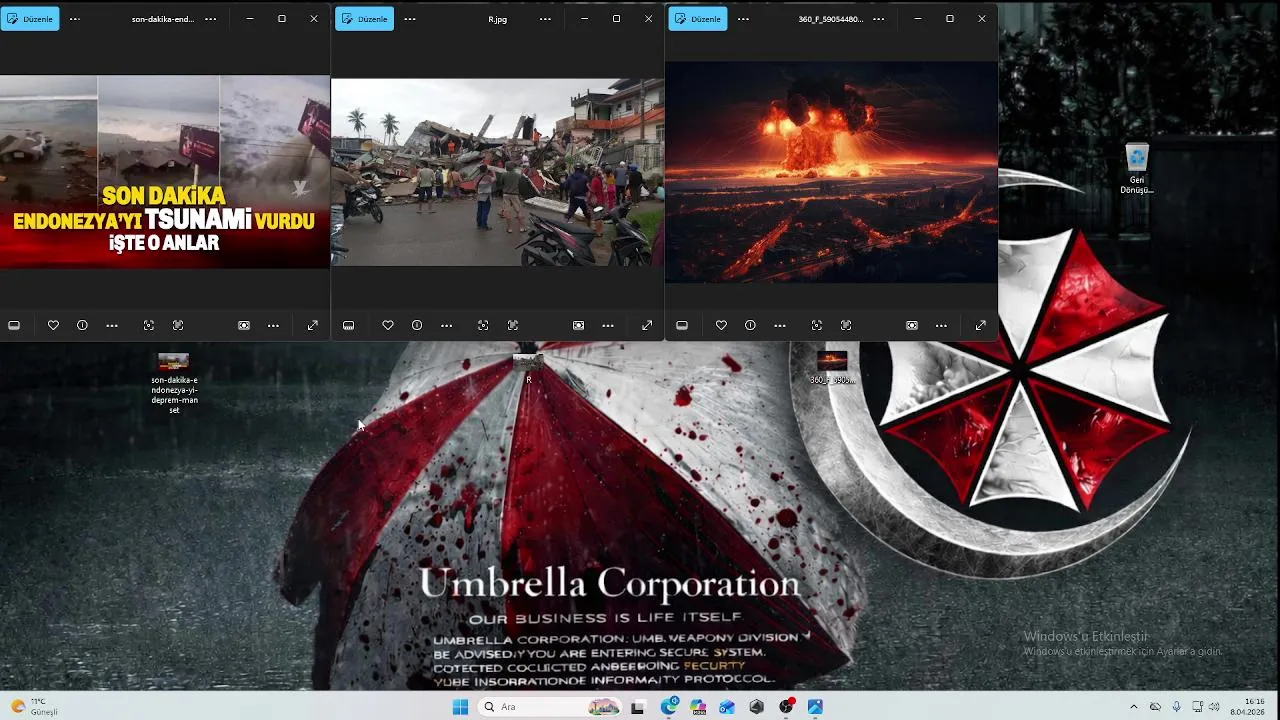Screen dimensions: 1280x720
Task: Open ellipsis menu beside full-screen icon, tsunami window
Action: coord(273,325)
